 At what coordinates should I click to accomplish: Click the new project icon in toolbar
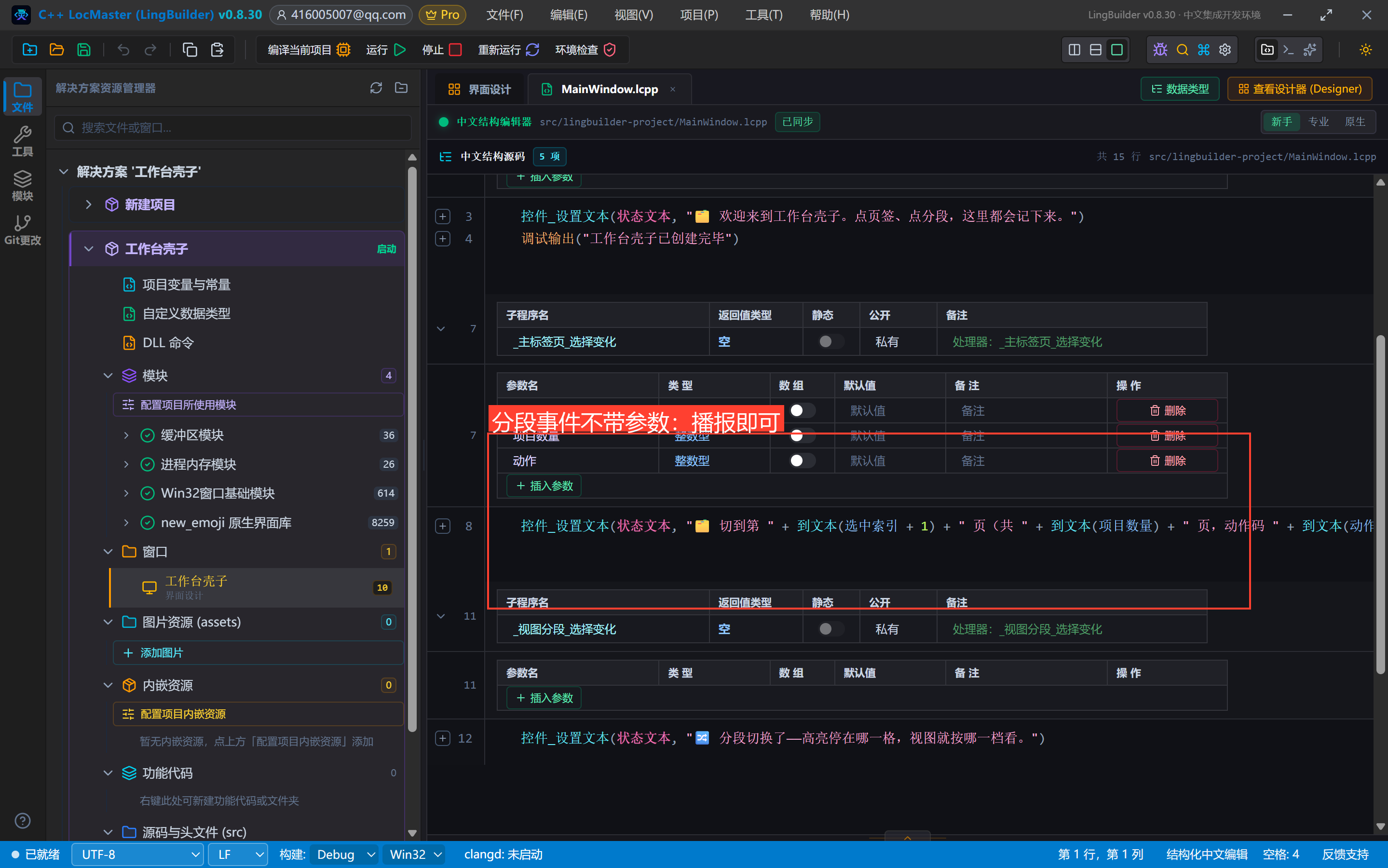point(29,50)
